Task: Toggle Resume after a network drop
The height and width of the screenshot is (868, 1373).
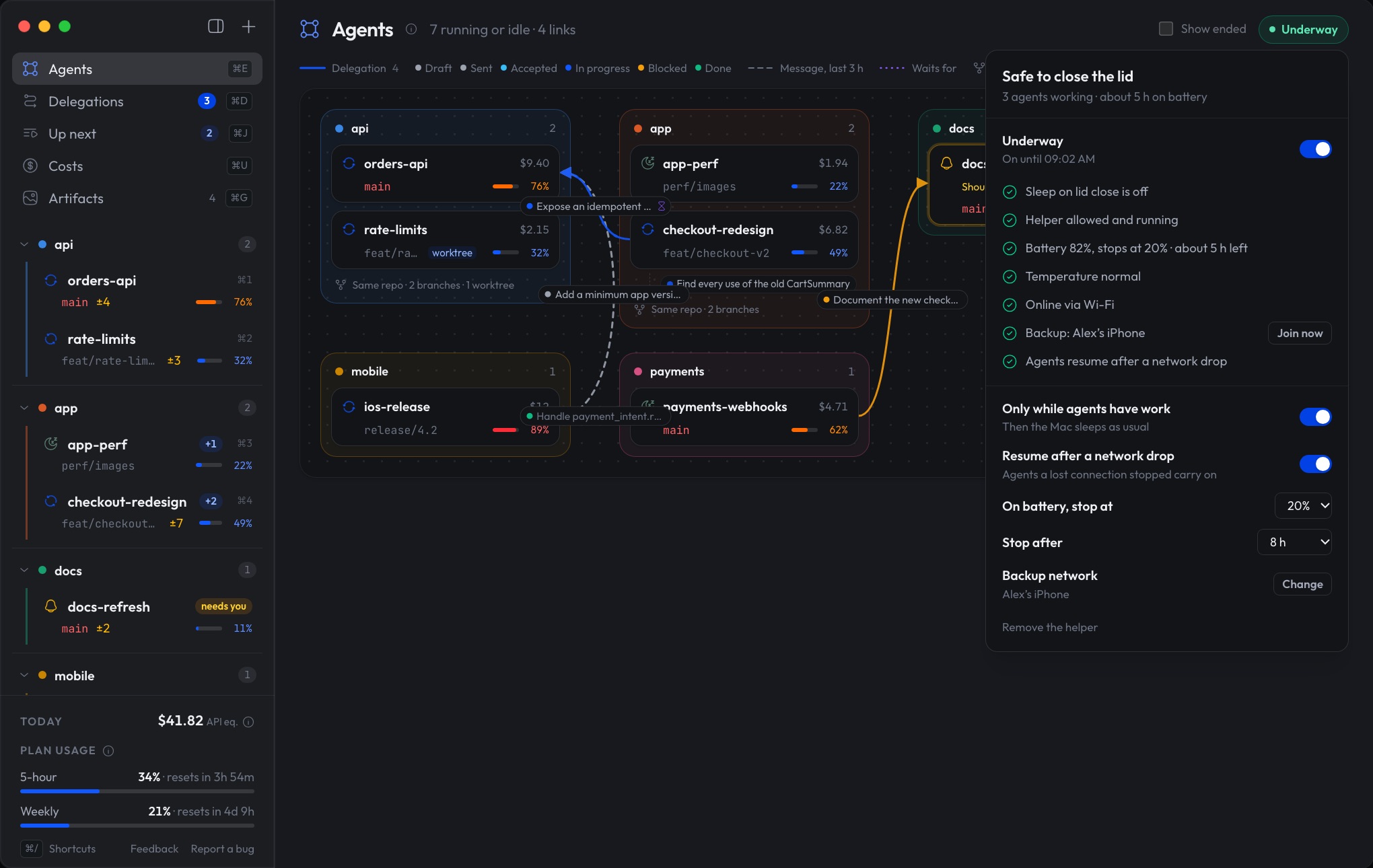Action: click(x=1315, y=464)
